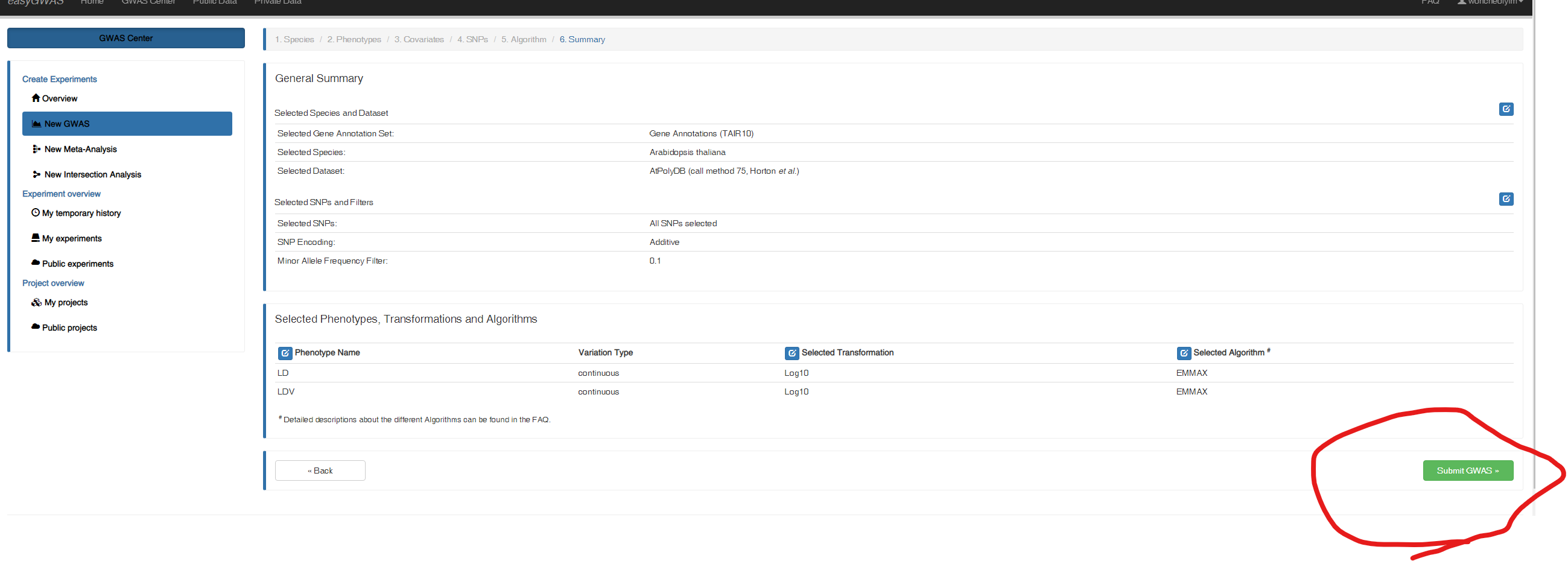
Task: Go back using the Back button
Action: tap(320, 471)
